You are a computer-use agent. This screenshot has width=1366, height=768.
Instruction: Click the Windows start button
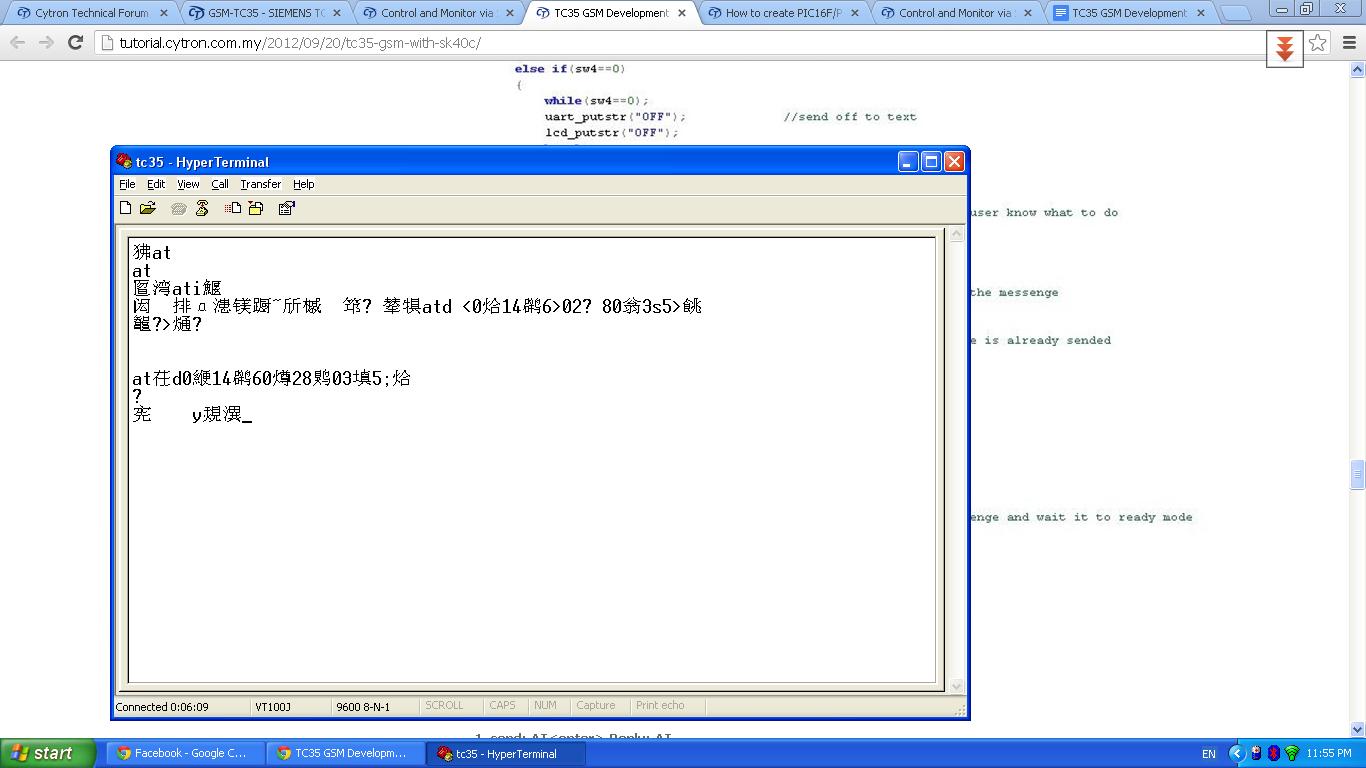[49, 753]
